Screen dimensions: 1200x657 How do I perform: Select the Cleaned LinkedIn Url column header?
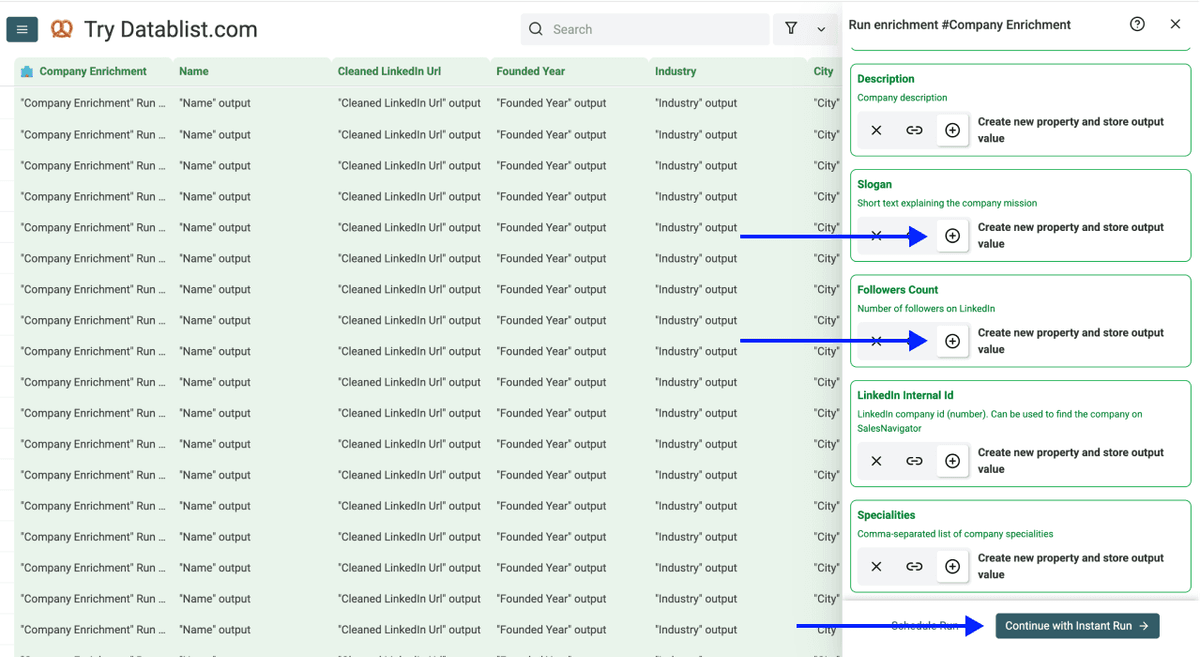411,72
